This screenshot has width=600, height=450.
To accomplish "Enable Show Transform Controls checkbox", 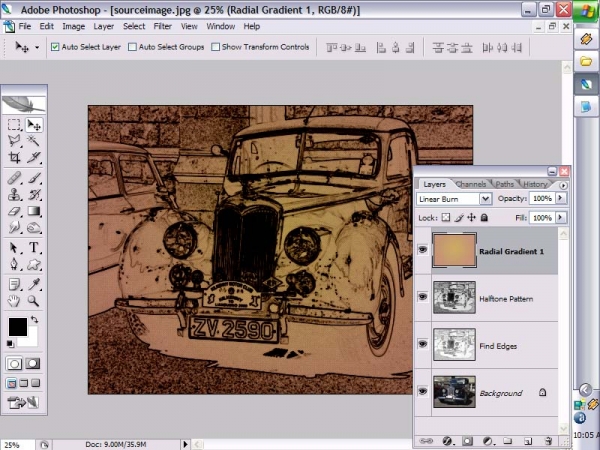I will [216, 47].
